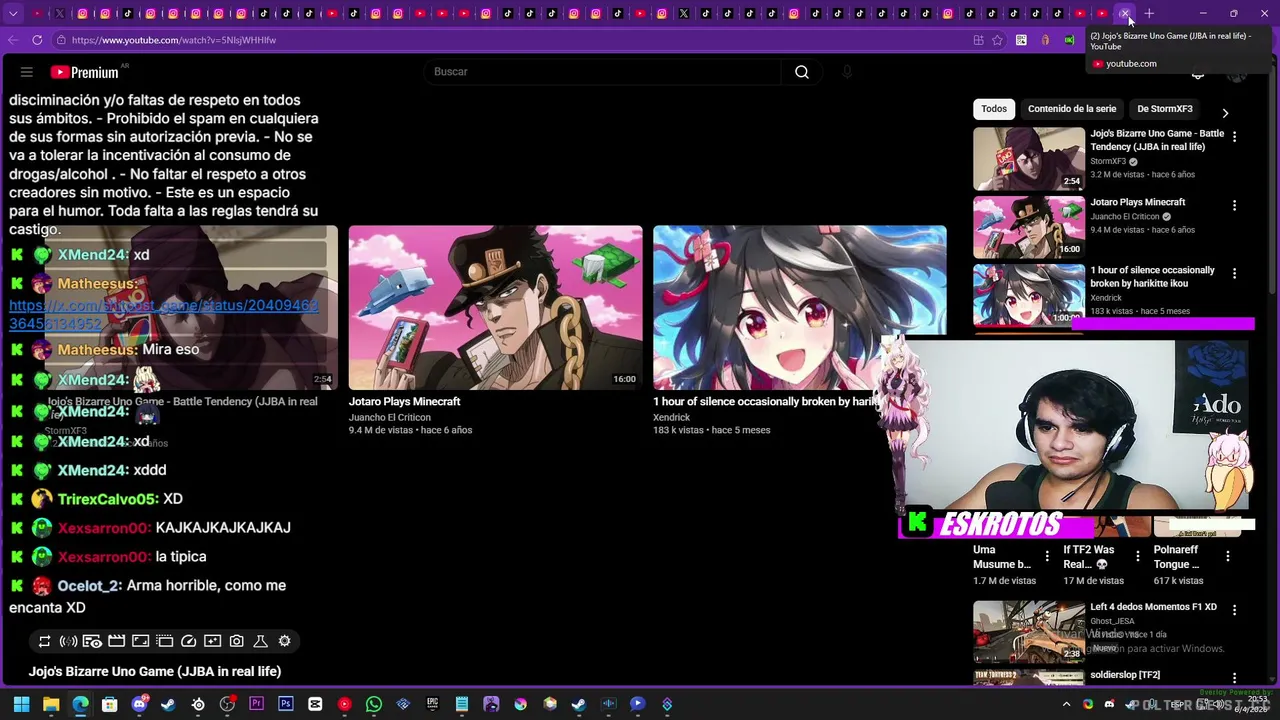Select the Todos filter chip
Image resolution: width=1280 pixels, height=720 pixels.
pyautogui.click(x=994, y=109)
